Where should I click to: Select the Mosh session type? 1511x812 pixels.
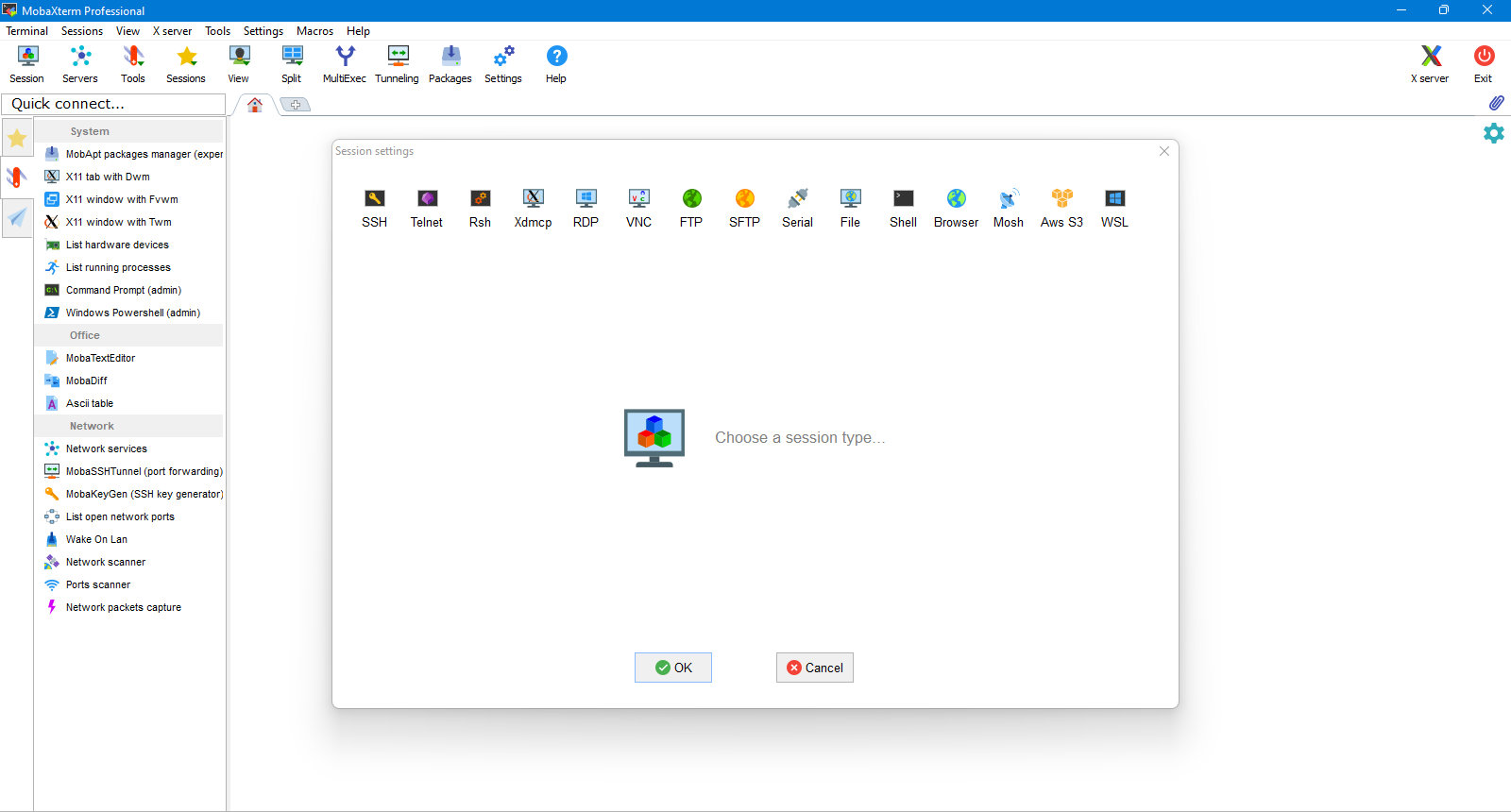pos(1009,208)
